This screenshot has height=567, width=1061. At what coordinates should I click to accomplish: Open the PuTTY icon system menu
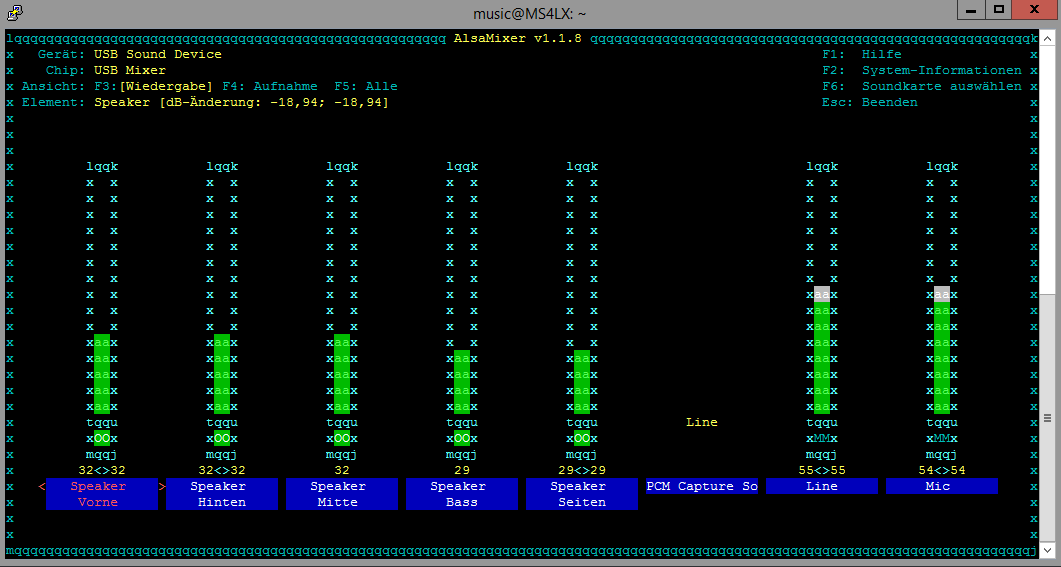[14, 12]
